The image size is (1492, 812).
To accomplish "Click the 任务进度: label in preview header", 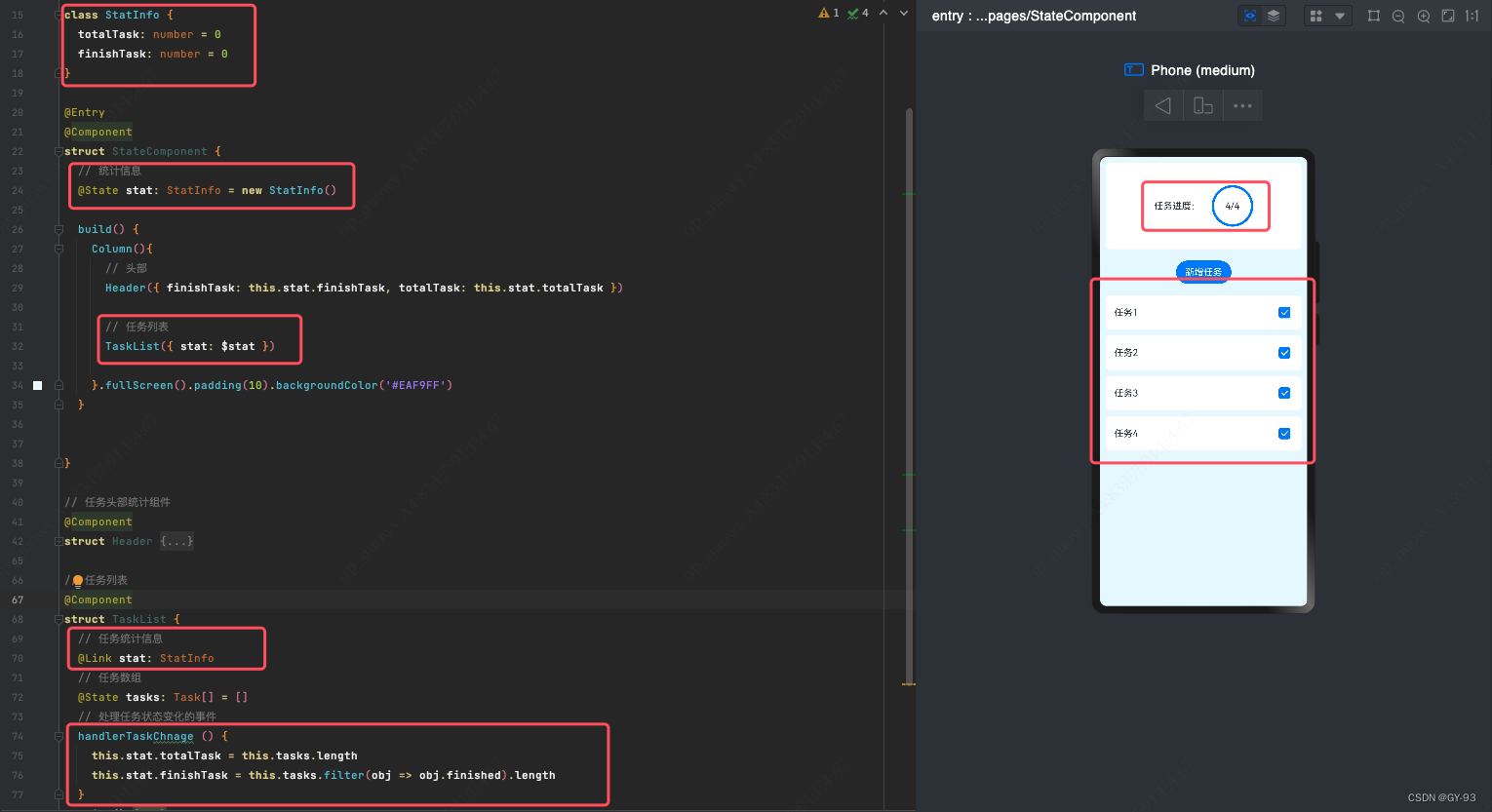I will [x=1174, y=206].
